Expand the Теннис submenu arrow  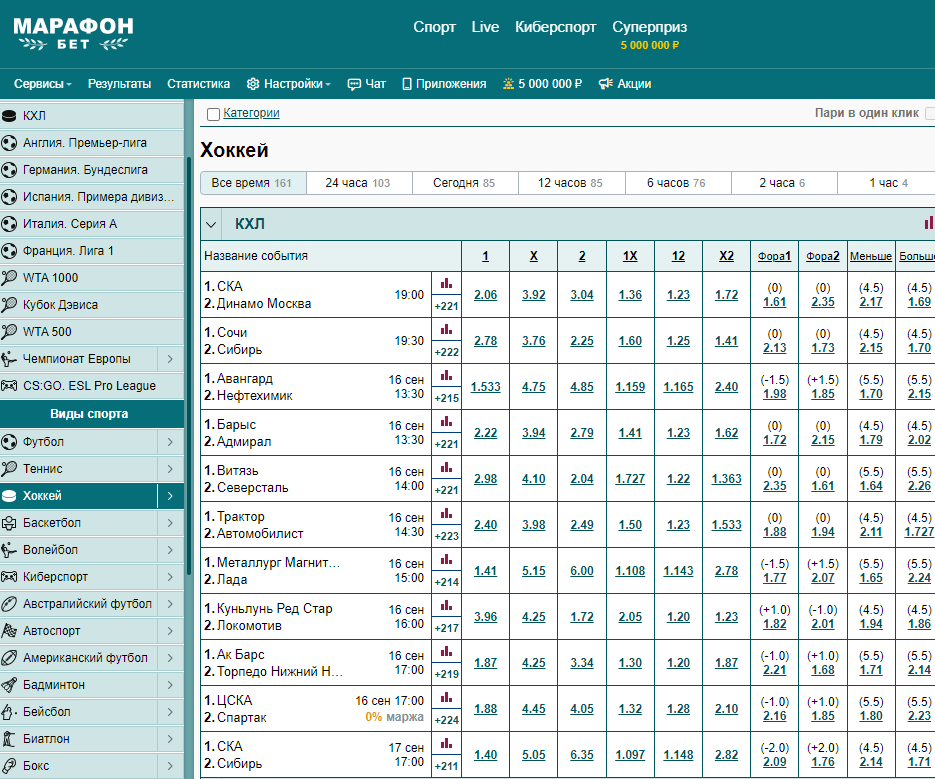coord(171,469)
